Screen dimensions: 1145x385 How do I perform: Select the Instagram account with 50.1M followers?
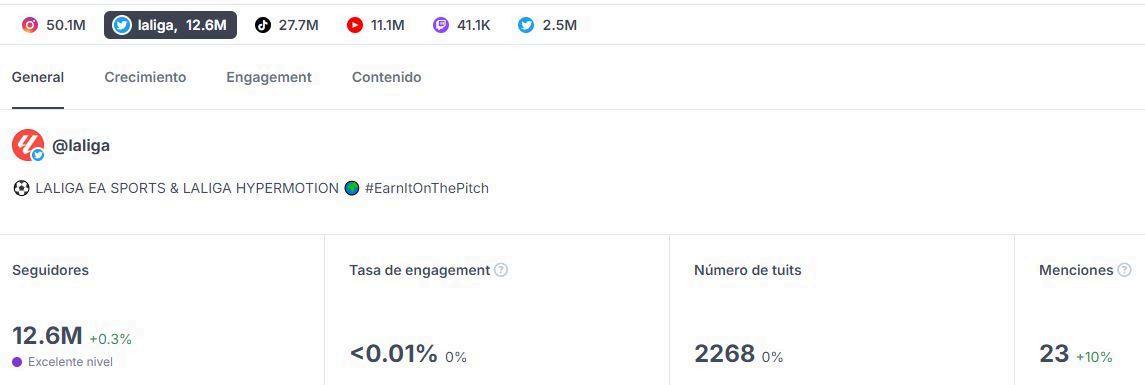(54, 25)
